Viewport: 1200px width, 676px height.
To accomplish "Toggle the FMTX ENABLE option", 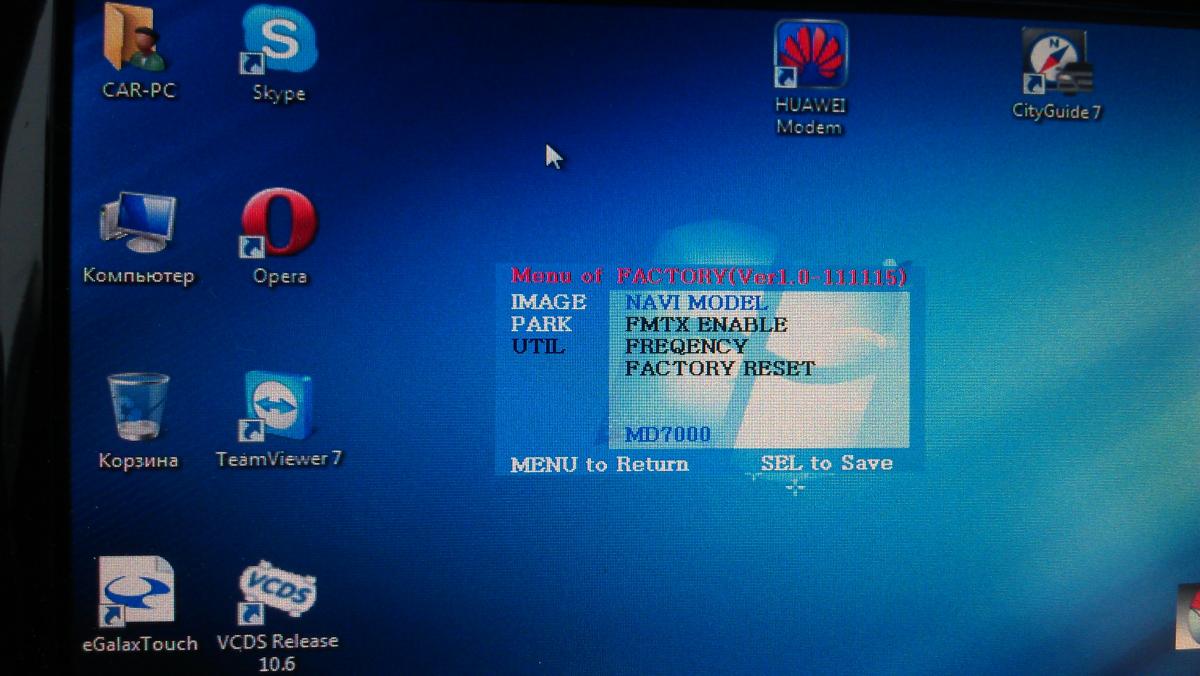I will [706, 324].
